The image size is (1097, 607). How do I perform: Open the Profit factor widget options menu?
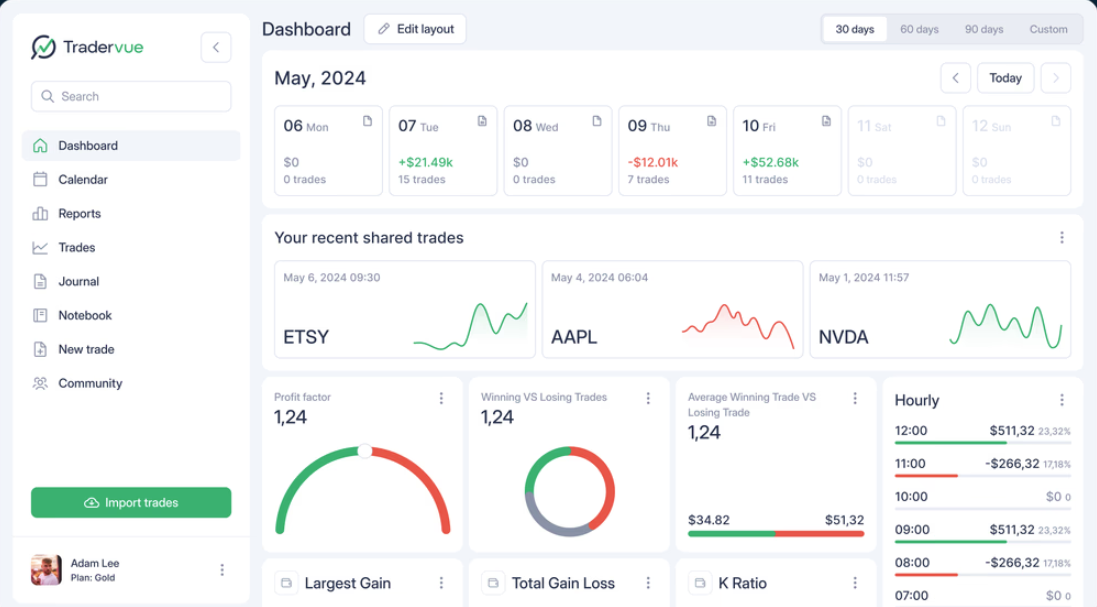click(441, 398)
